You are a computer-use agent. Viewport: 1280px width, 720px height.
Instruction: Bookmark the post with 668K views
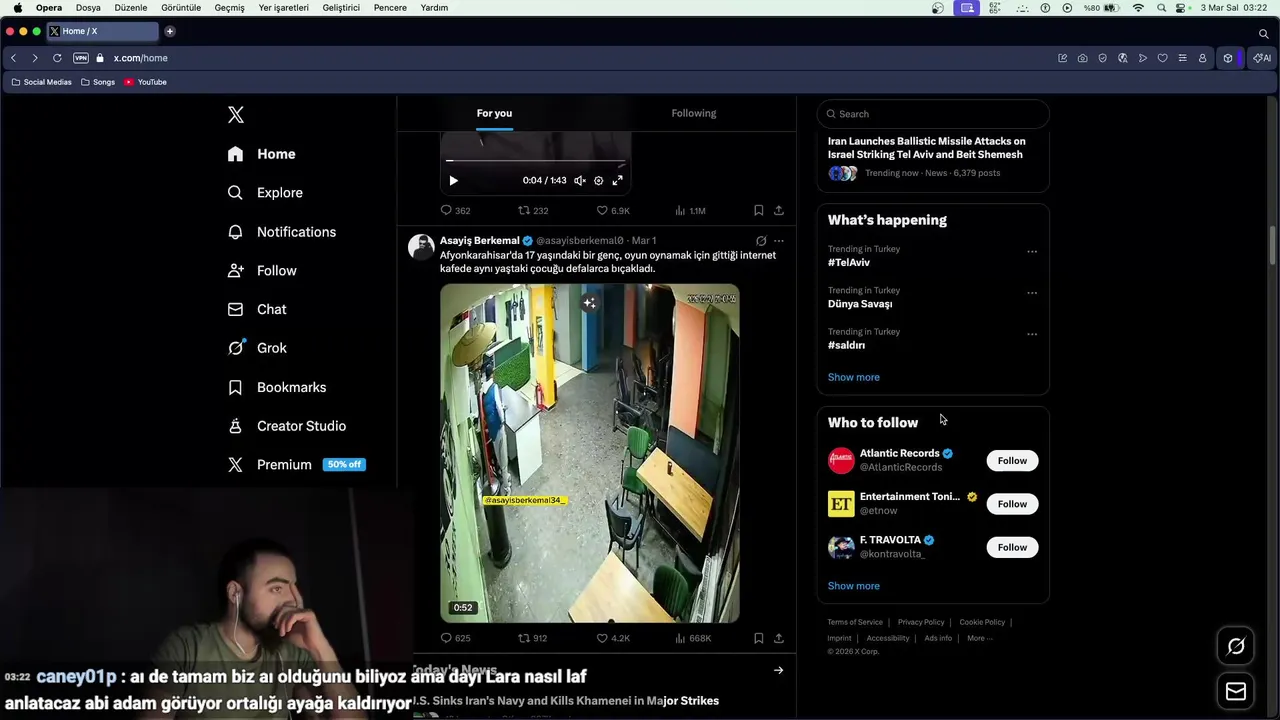pos(759,638)
